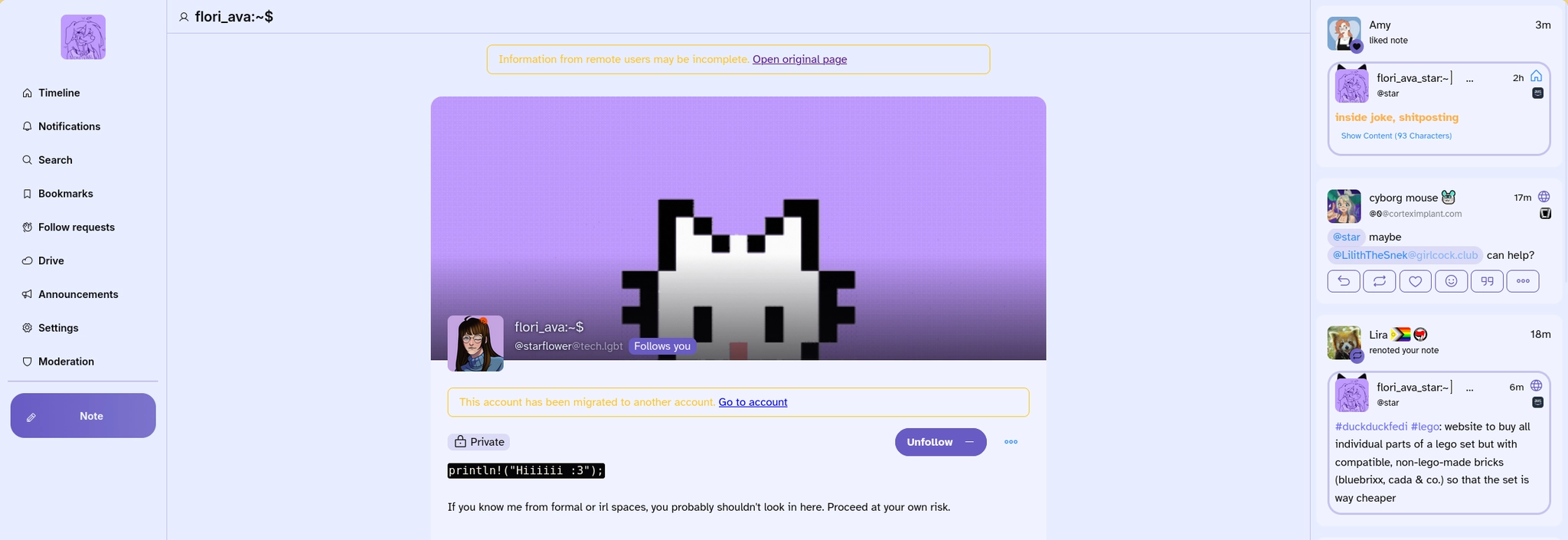Click the Settings gear icon in sidebar
The width and height of the screenshot is (1568, 540).
pos(27,328)
